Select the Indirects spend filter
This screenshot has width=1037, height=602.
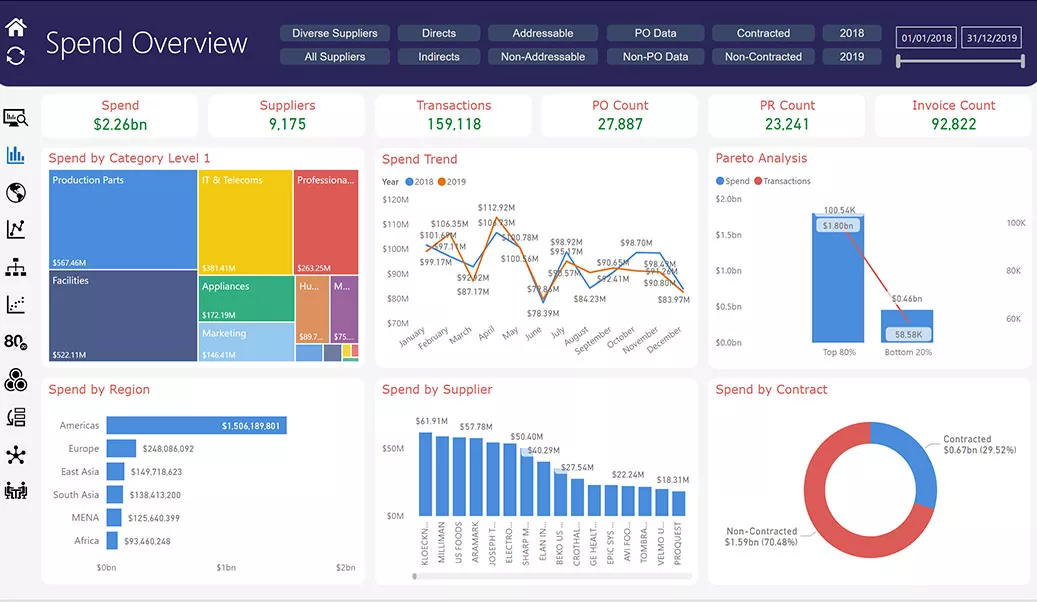[438, 56]
